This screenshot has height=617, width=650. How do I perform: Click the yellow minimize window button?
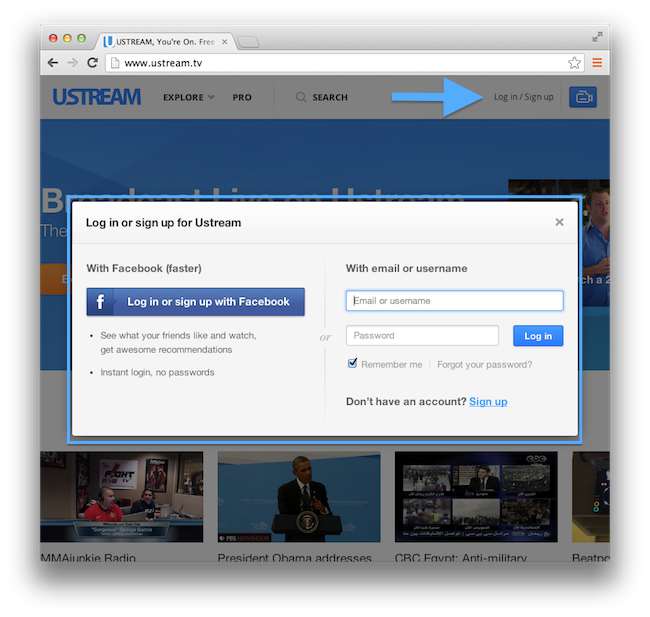(67, 38)
